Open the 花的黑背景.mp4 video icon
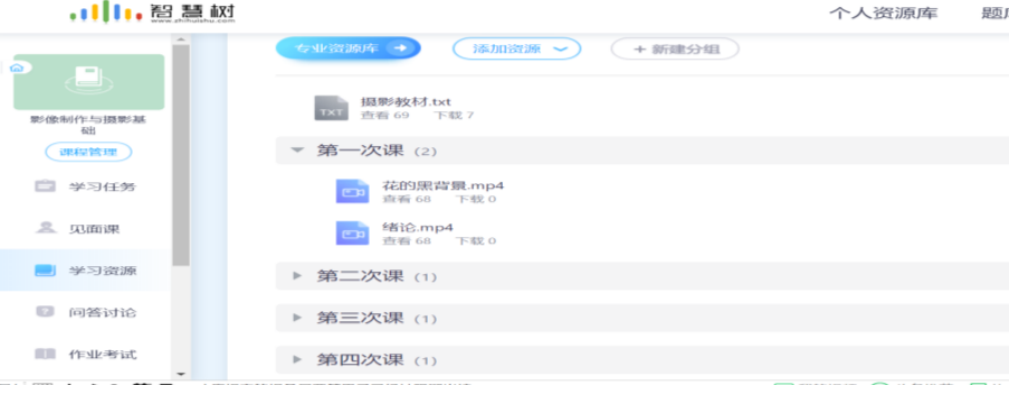The height and width of the screenshot is (398, 1012). pyautogui.click(x=352, y=192)
